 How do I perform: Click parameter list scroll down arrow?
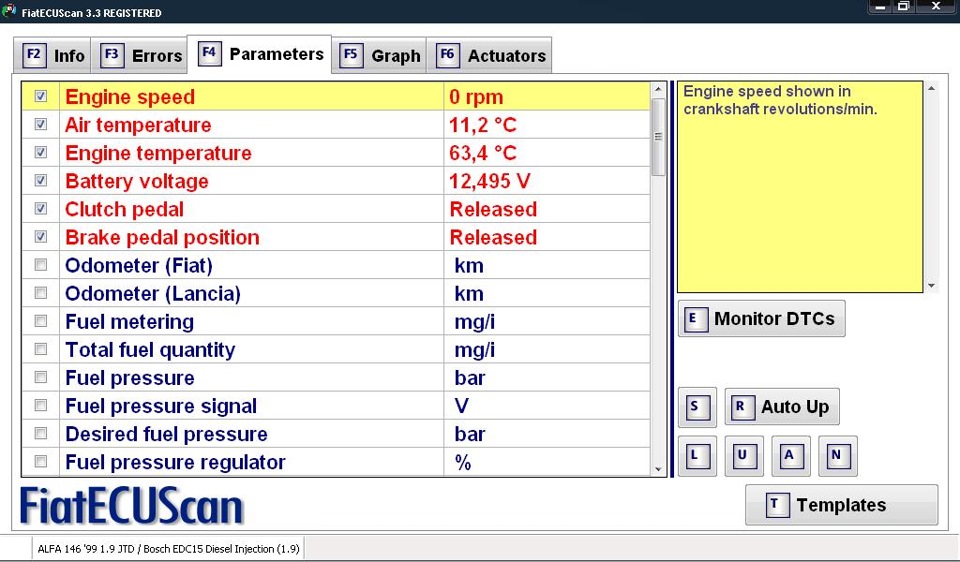click(658, 470)
